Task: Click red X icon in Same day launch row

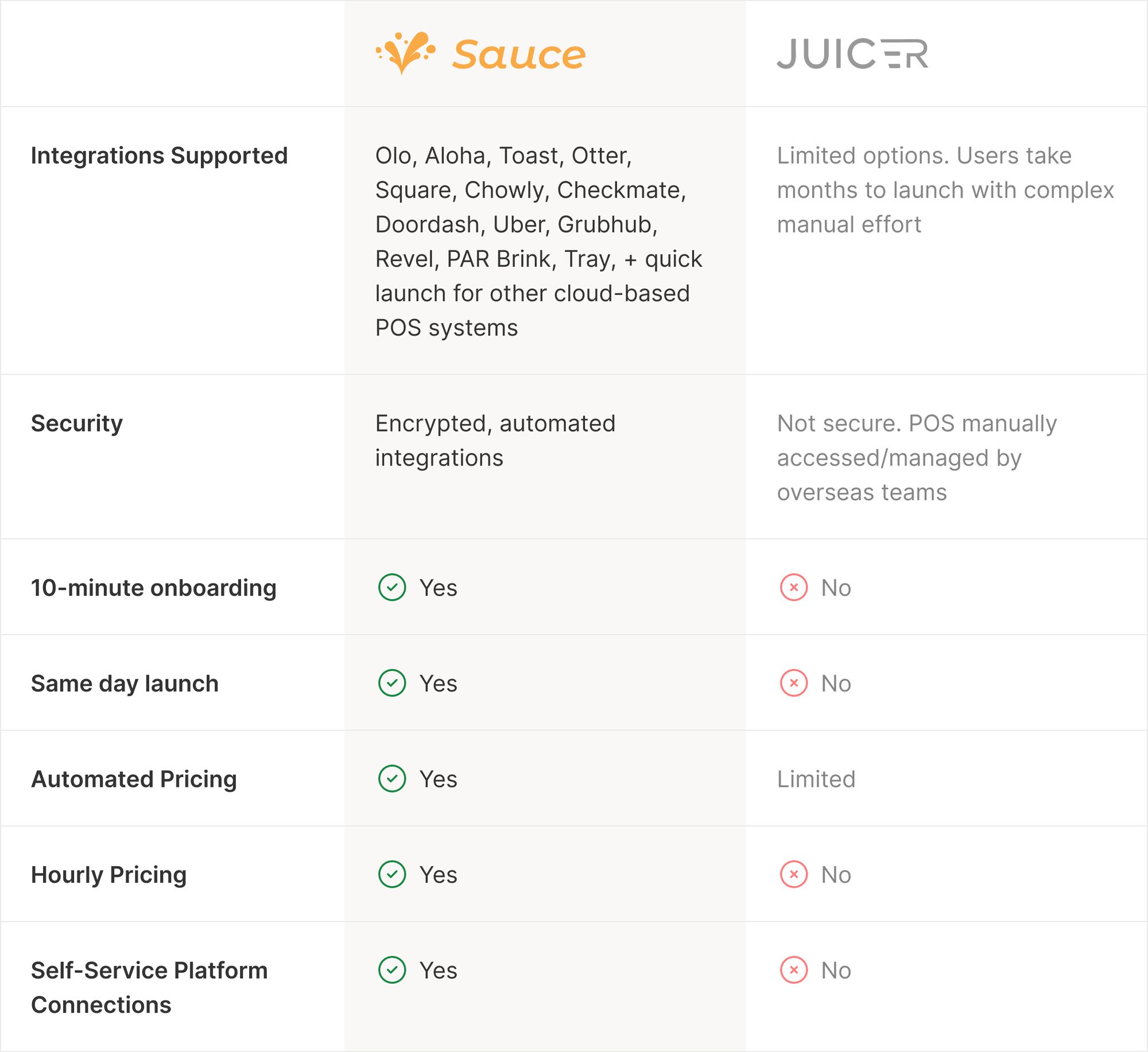Action: (x=794, y=683)
